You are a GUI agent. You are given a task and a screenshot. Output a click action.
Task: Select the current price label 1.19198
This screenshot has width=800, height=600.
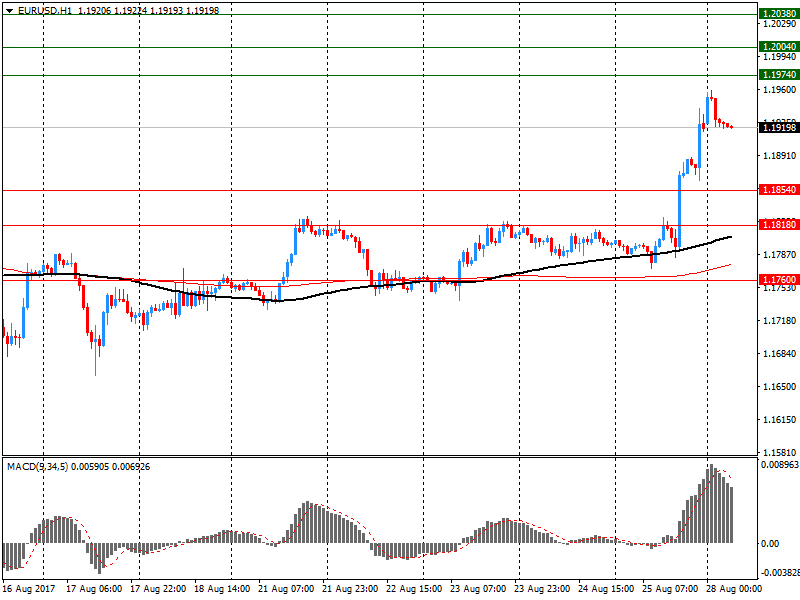(x=779, y=127)
